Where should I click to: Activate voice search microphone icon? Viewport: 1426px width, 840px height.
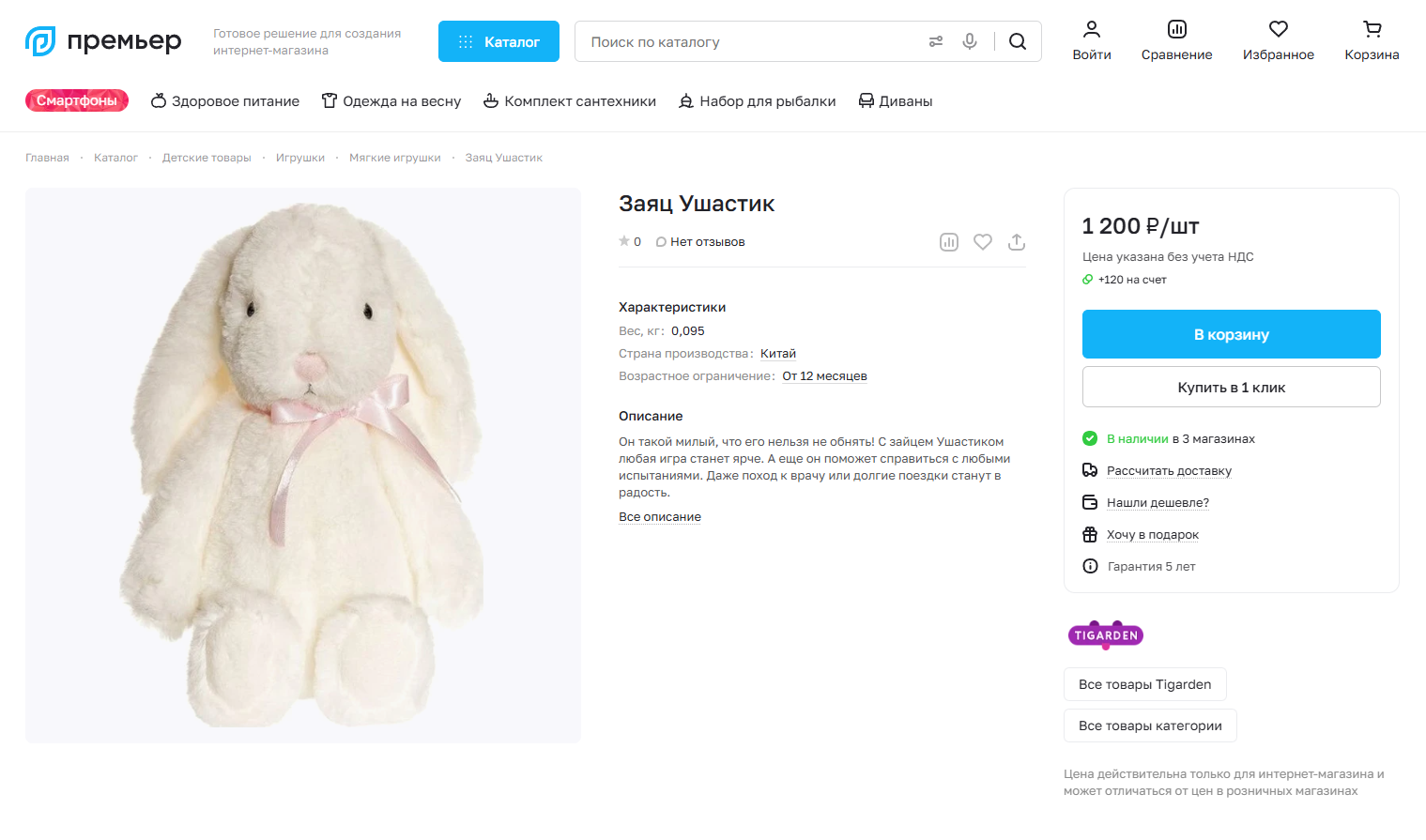coord(970,41)
